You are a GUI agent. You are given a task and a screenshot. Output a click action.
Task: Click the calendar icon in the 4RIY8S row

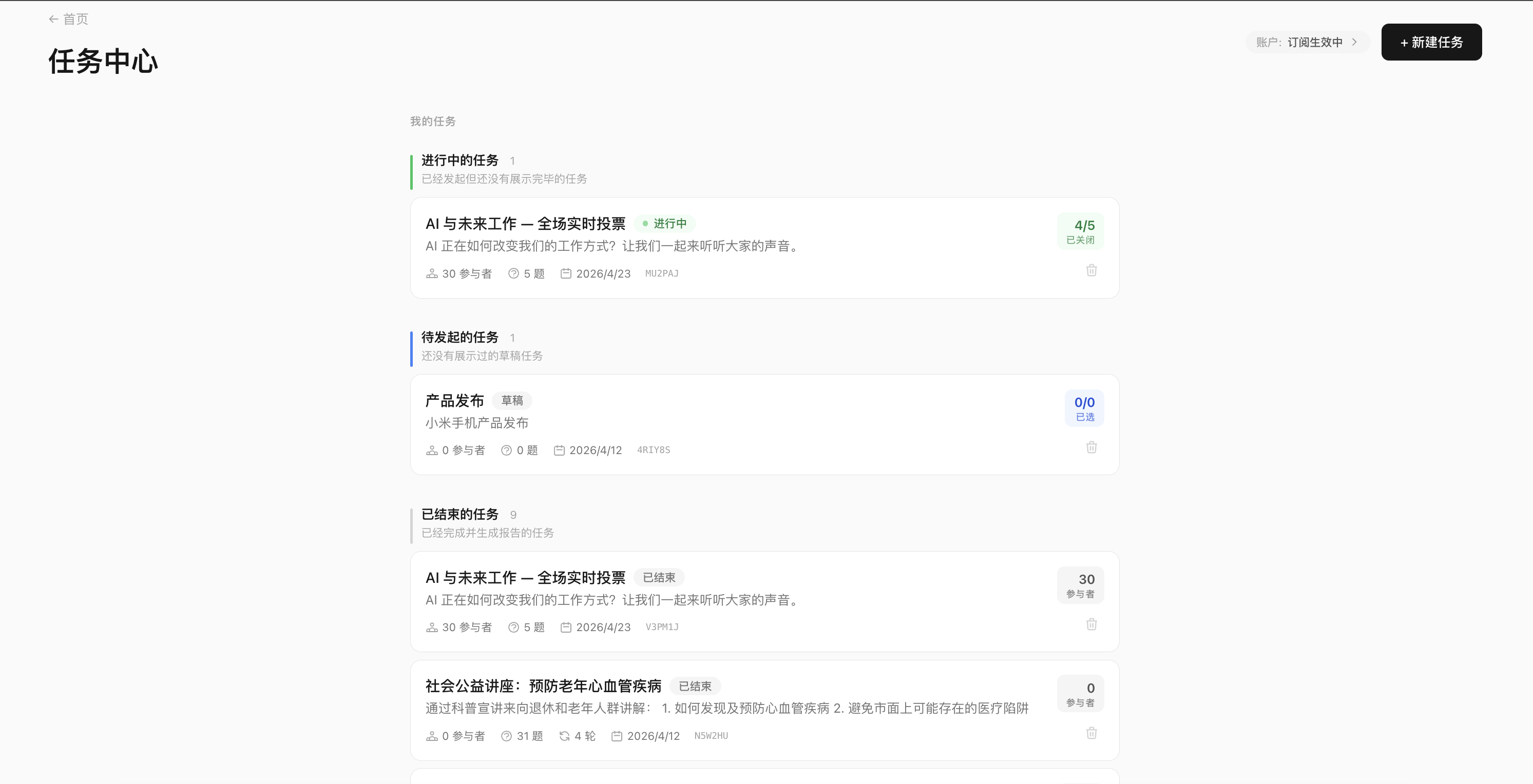point(560,450)
